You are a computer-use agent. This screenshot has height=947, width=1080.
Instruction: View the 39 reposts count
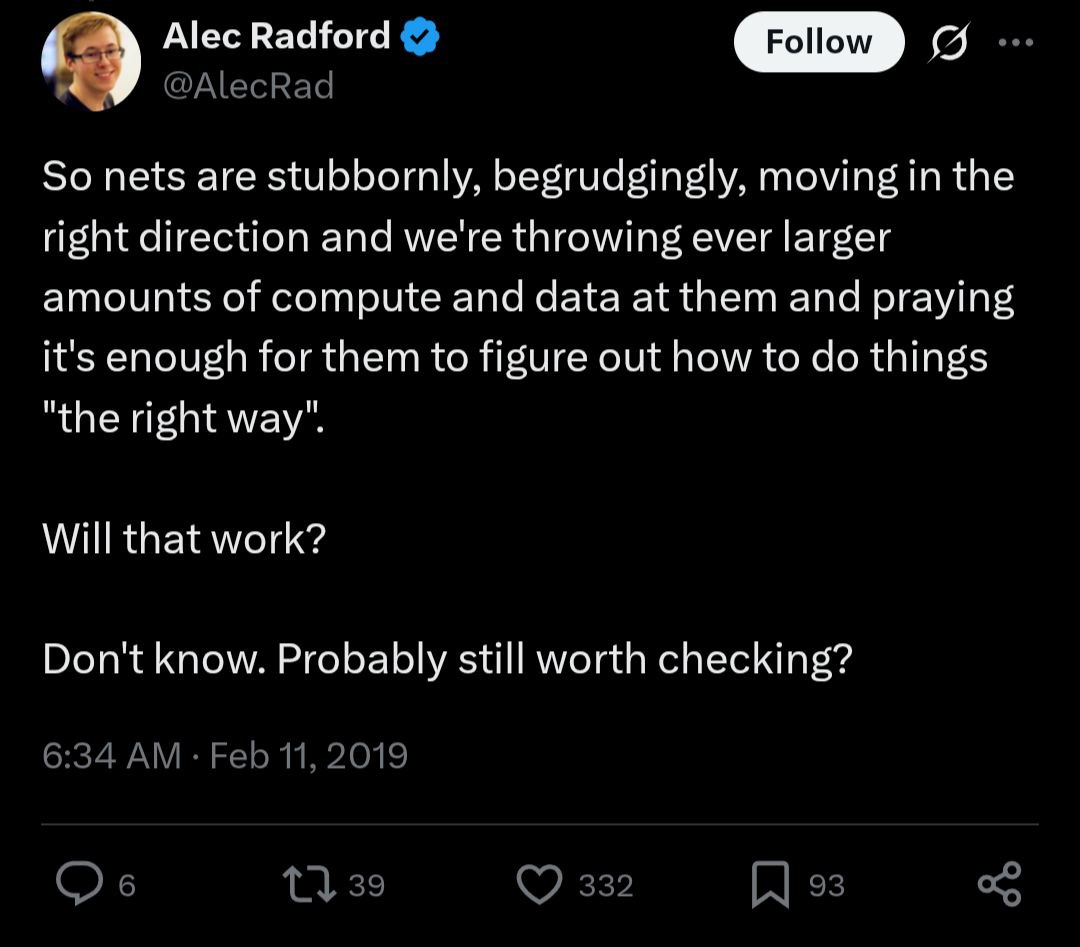[367, 885]
